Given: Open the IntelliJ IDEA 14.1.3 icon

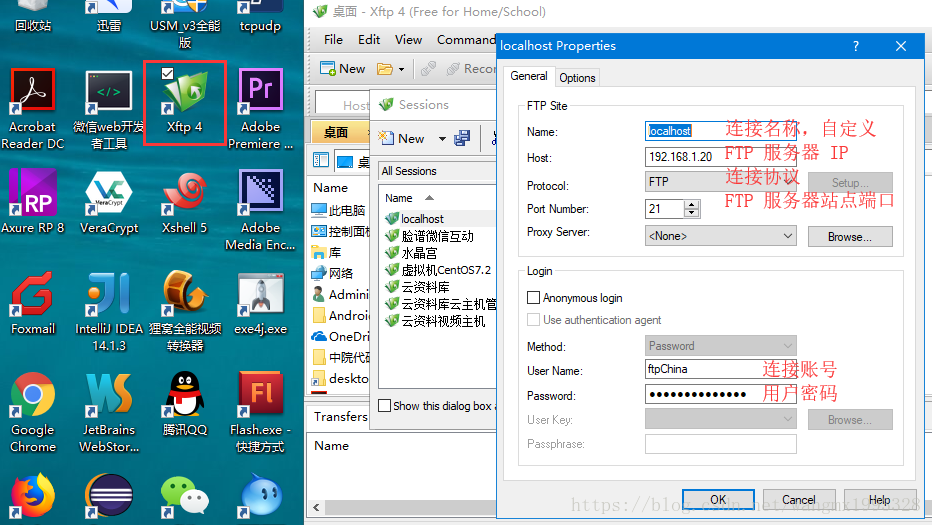Looking at the screenshot, I should [x=109, y=310].
